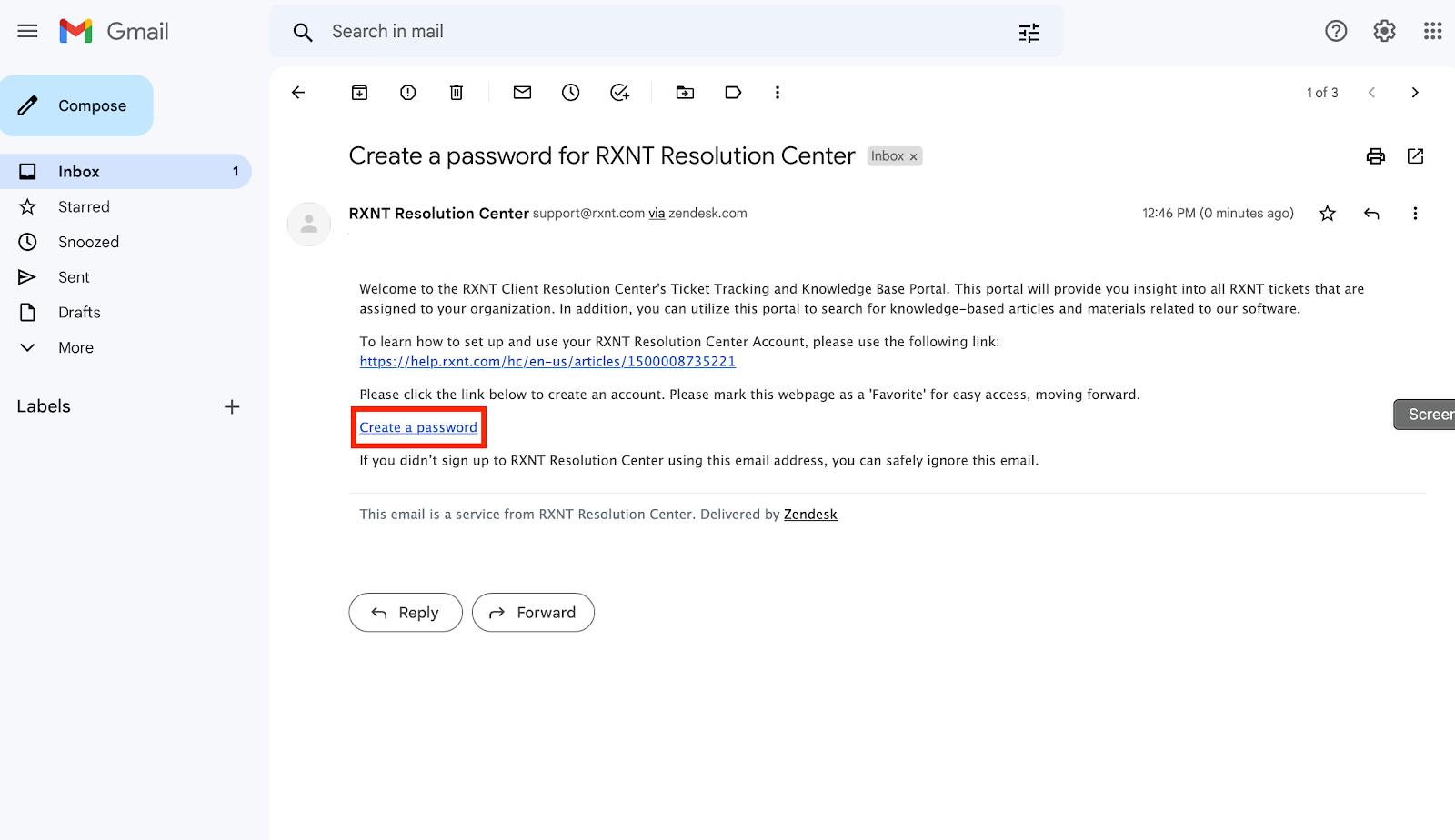Snooze this email
Image resolution: width=1455 pixels, height=840 pixels.
[x=570, y=92]
